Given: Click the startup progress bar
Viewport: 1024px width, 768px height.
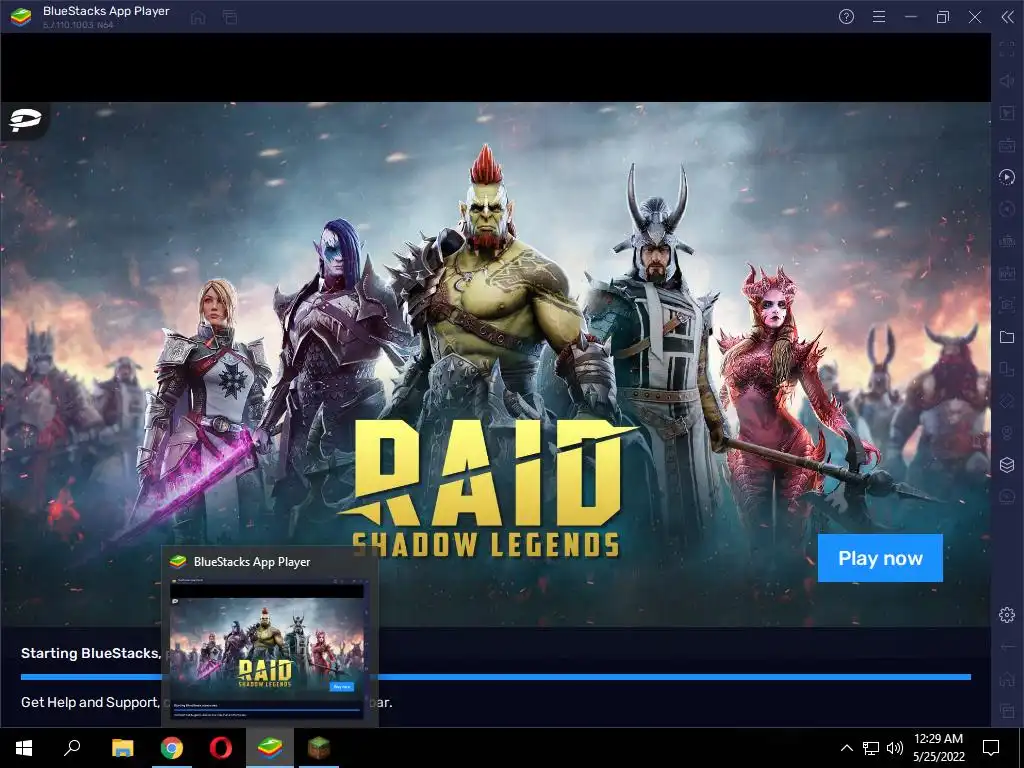Looking at the screenshot, I should point(496,677).
